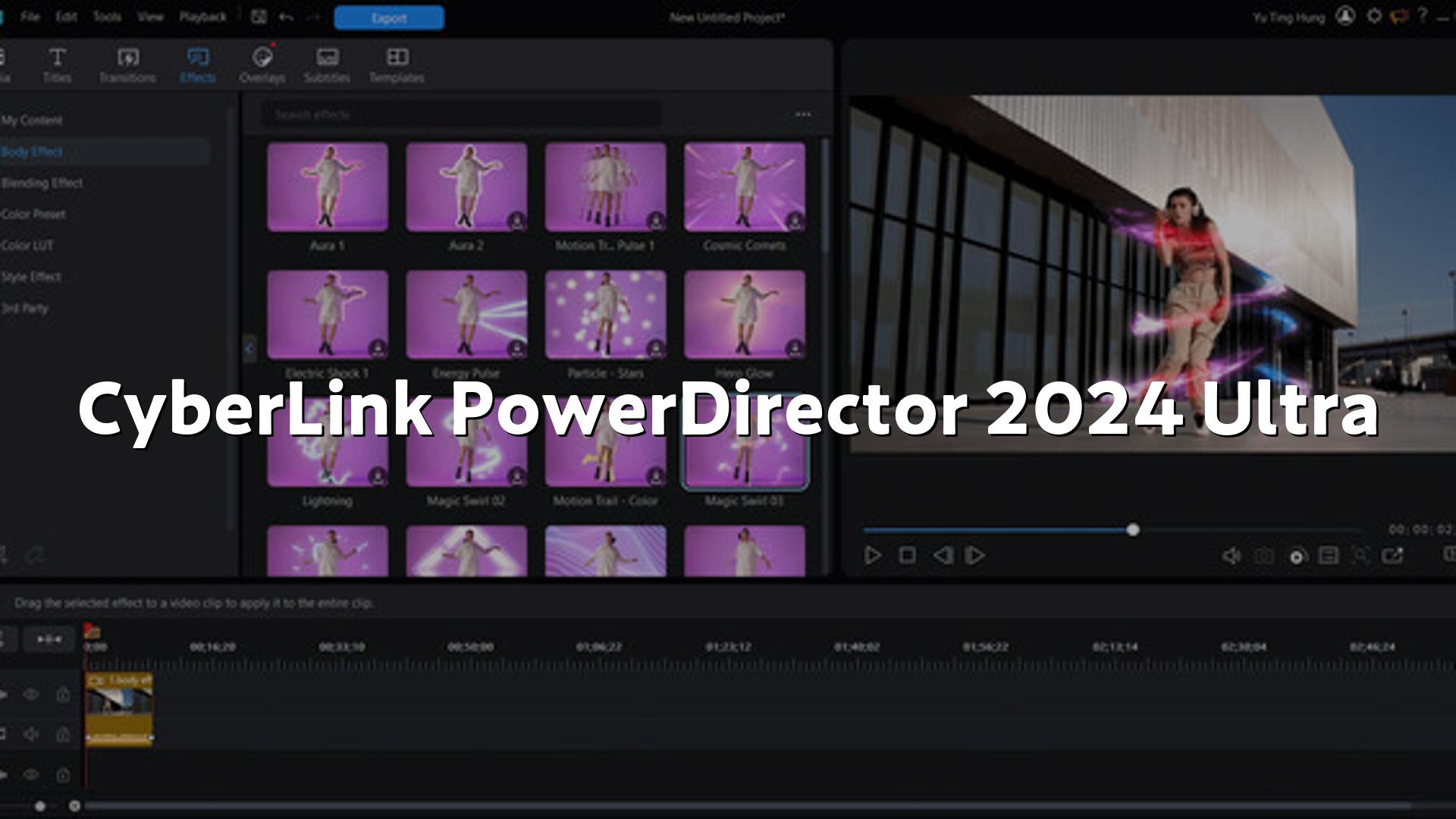1456x819 pixels.
Task: Mute the first audio track speaker
Action: click(x=31, y=733)
